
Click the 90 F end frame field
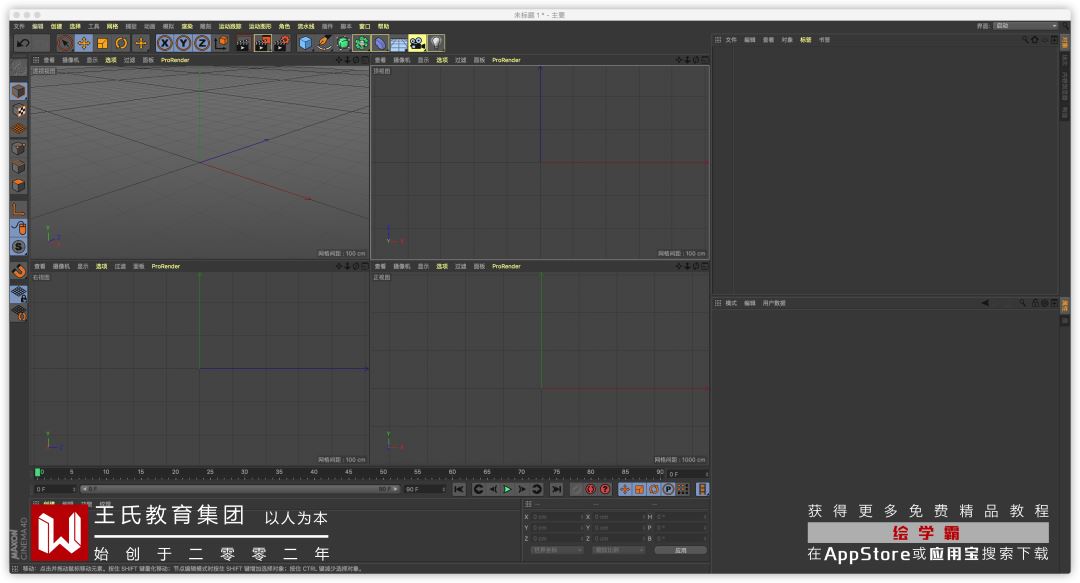coord(424,489)
